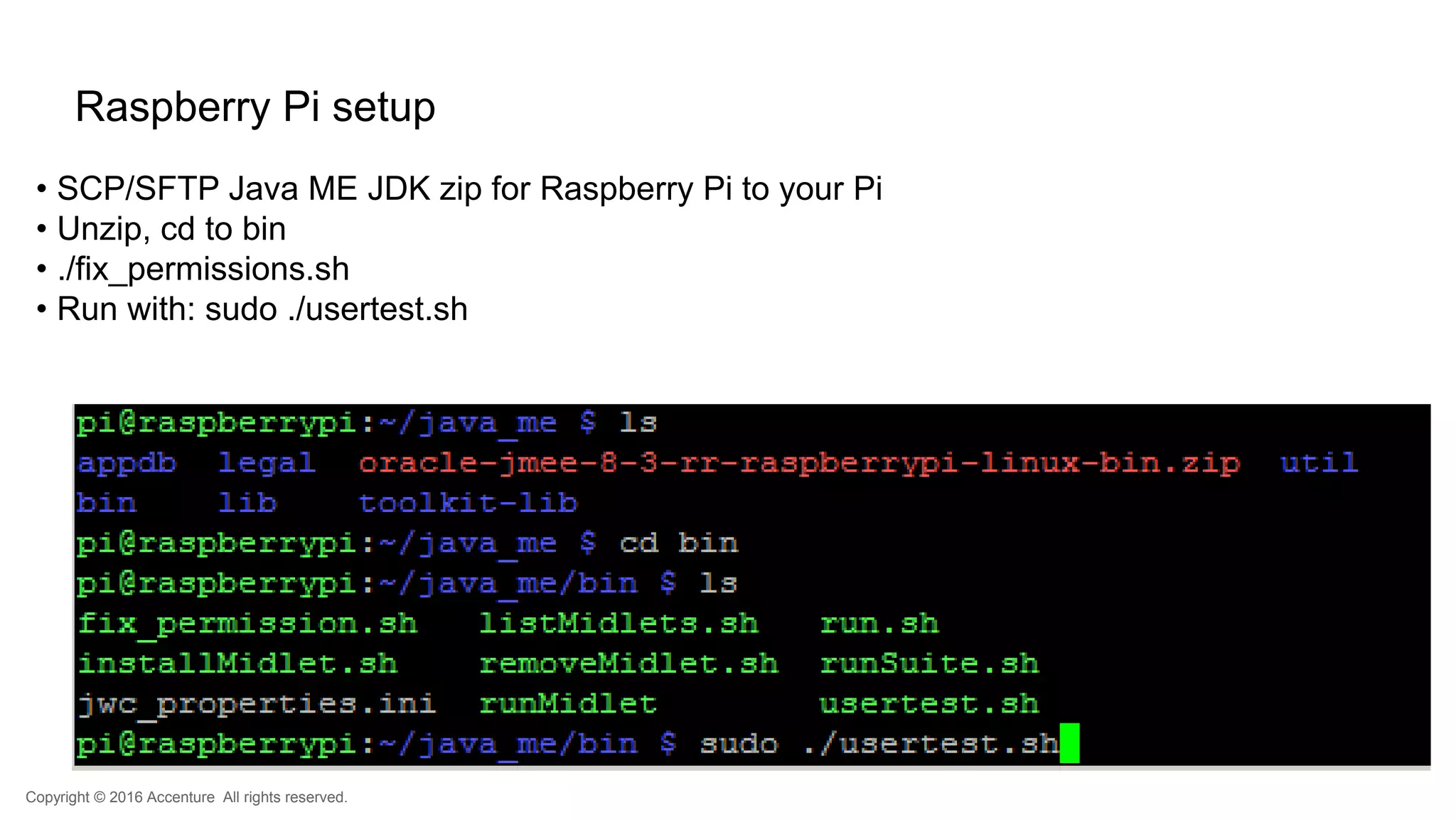Click 'appdb' directory in terminal listing
Screen dimensions: 1456x820
pyautogui.click(x=127, y=463)
